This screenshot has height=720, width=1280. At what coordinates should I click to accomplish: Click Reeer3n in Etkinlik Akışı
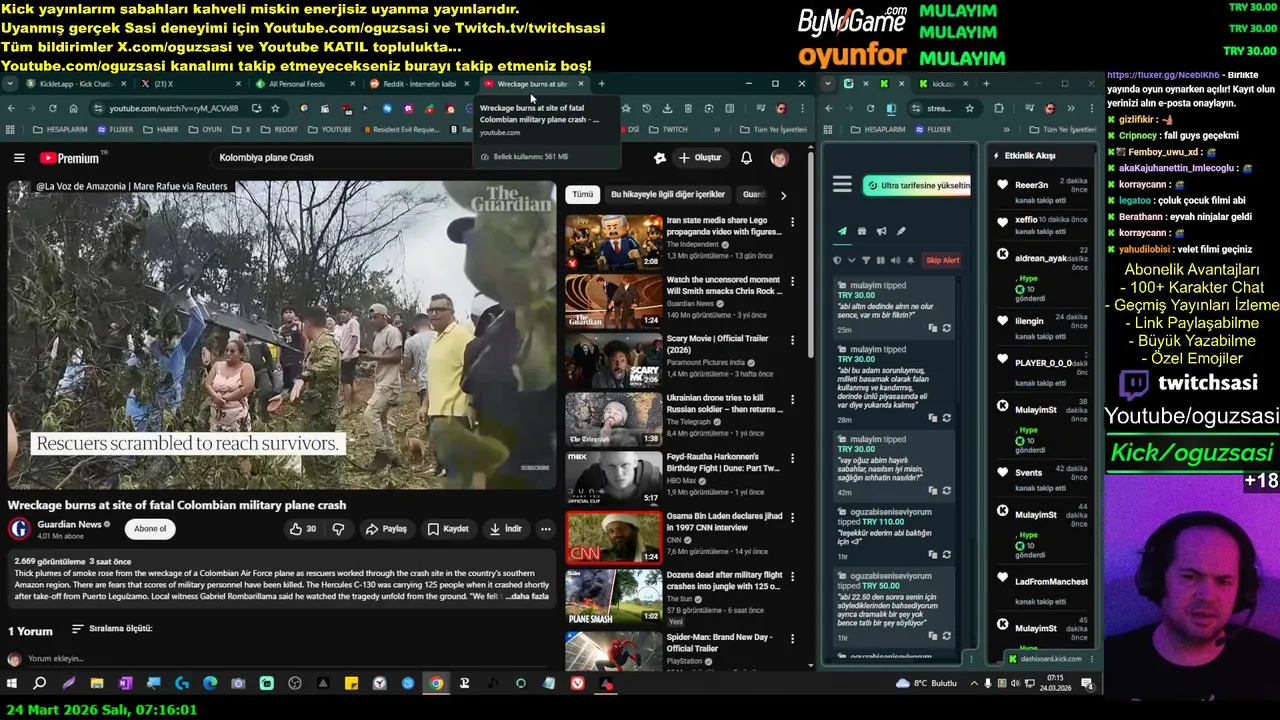pos(1031,185)
